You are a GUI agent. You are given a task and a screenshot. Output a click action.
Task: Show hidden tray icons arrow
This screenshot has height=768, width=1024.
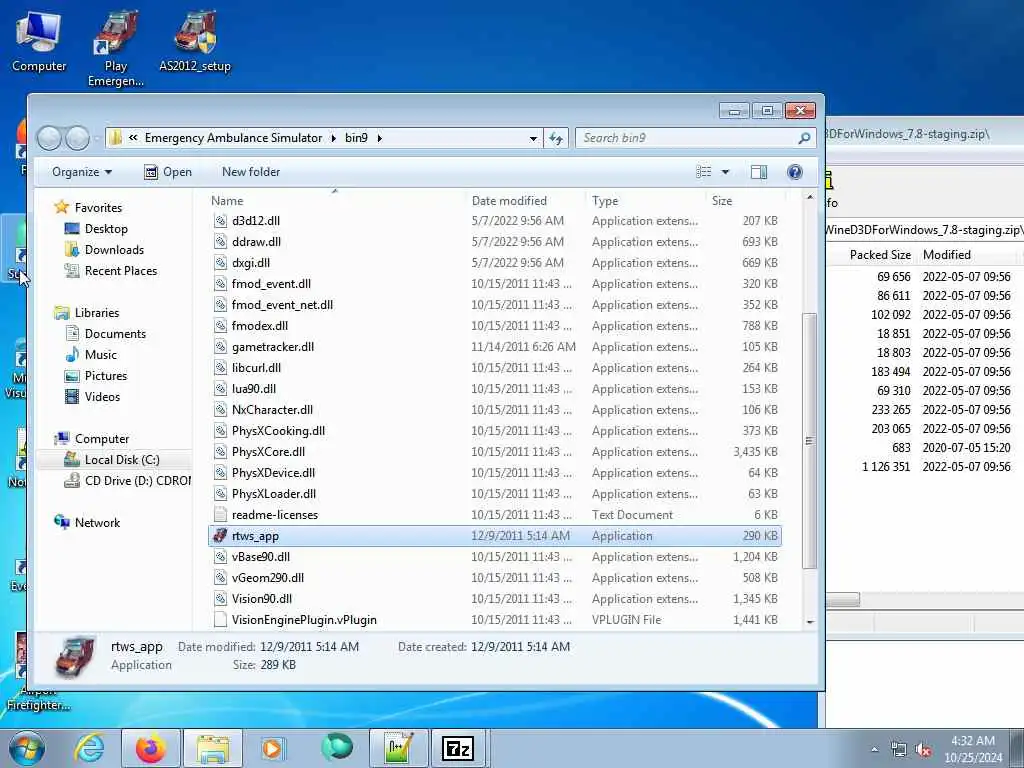pos(874,750)
